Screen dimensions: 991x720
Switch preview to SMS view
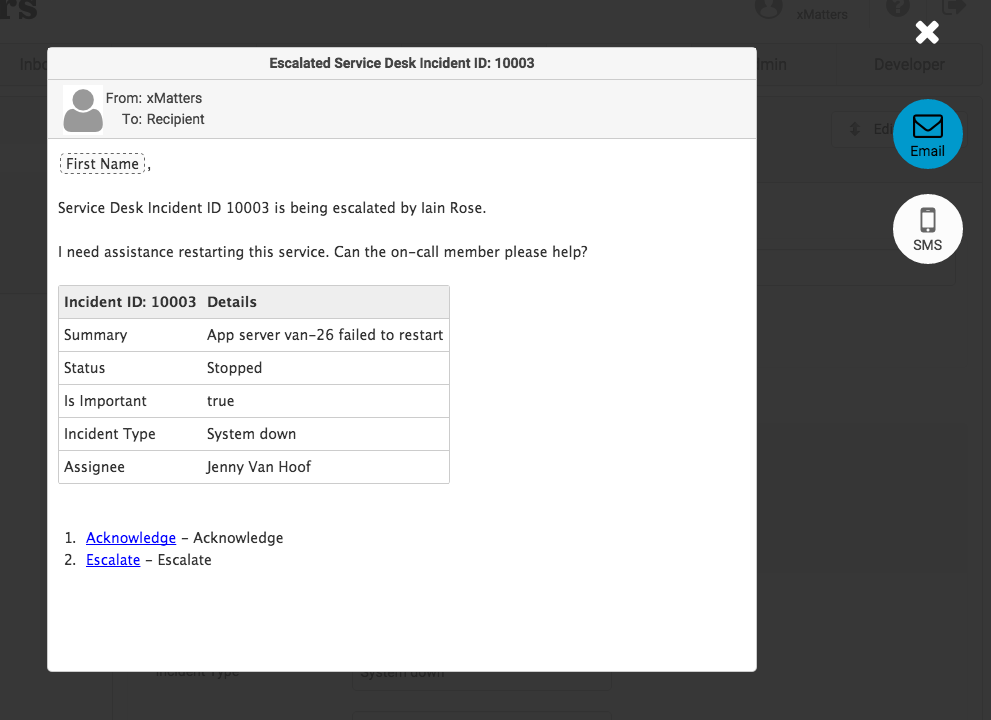coord(928,229)
